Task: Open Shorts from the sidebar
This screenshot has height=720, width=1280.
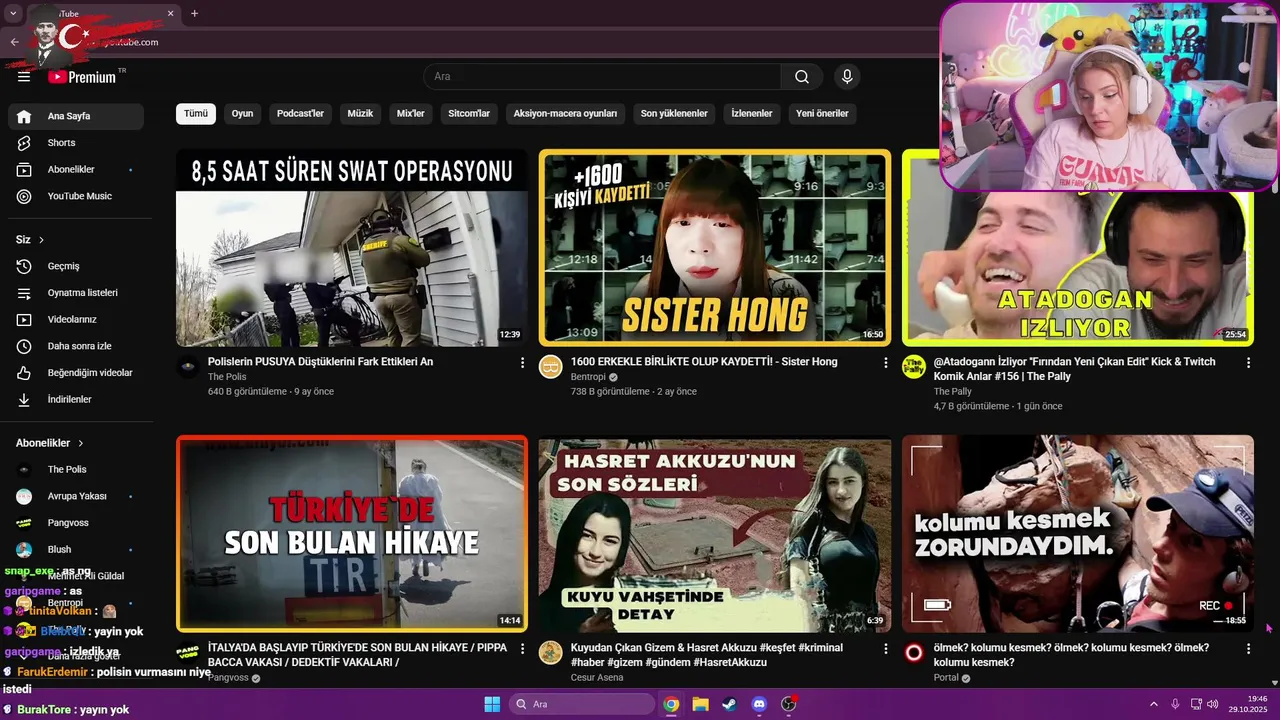Action: click(76, 143)
